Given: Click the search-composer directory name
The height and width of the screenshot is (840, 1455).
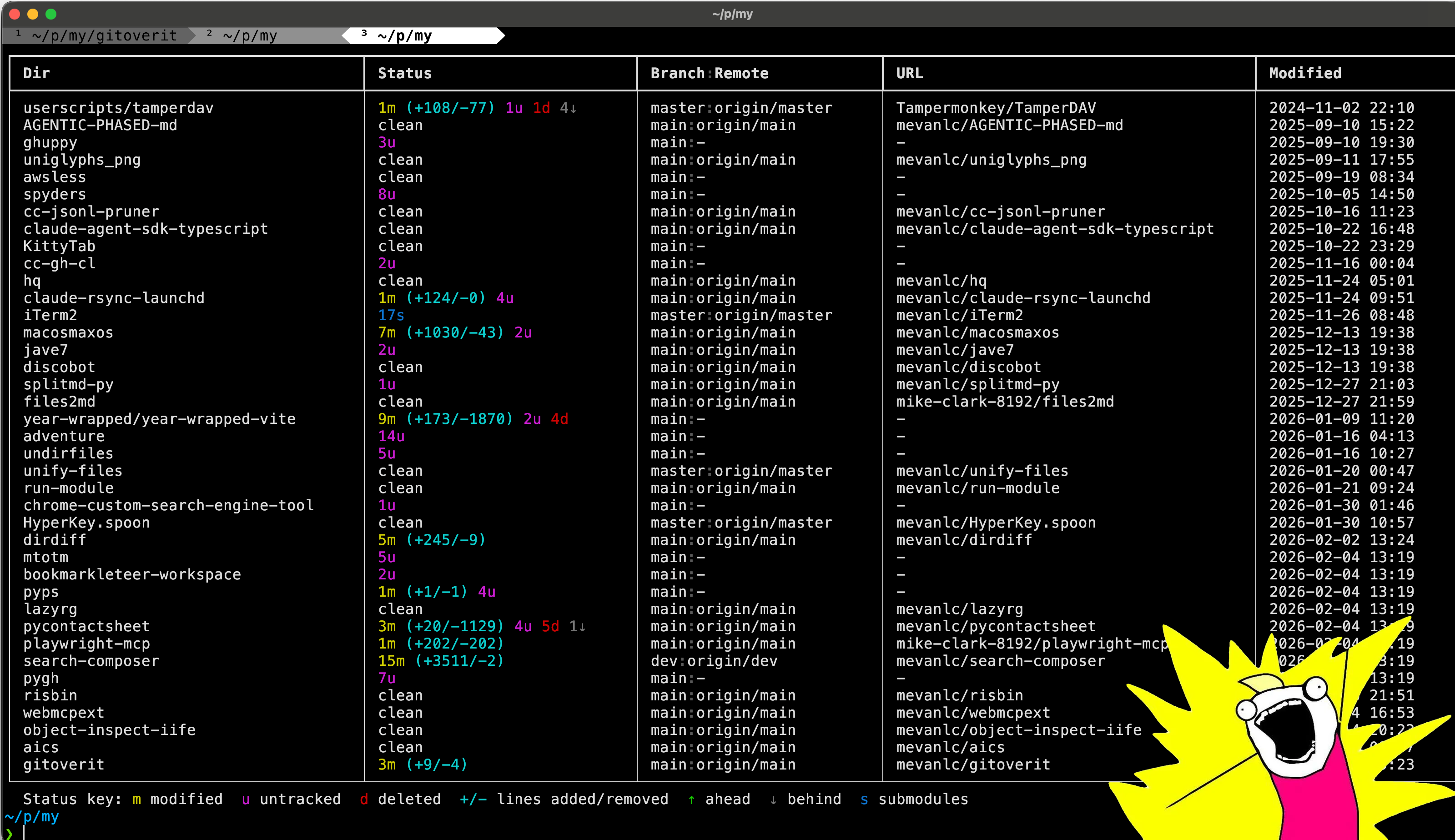Looking at the screenshot, I should point(91,660).
